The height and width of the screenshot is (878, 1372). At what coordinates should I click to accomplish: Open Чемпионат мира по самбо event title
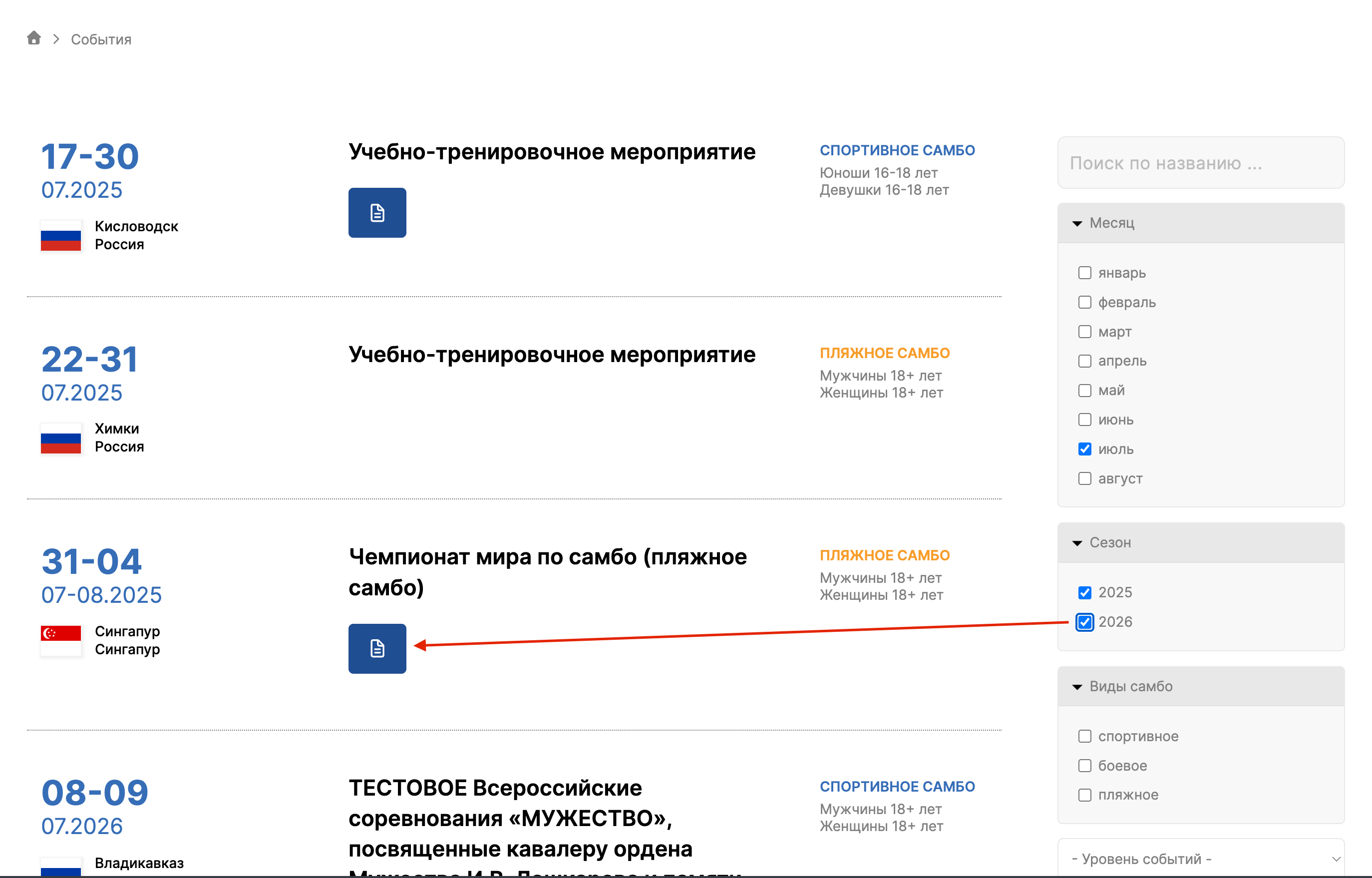[x=548, y=572]
